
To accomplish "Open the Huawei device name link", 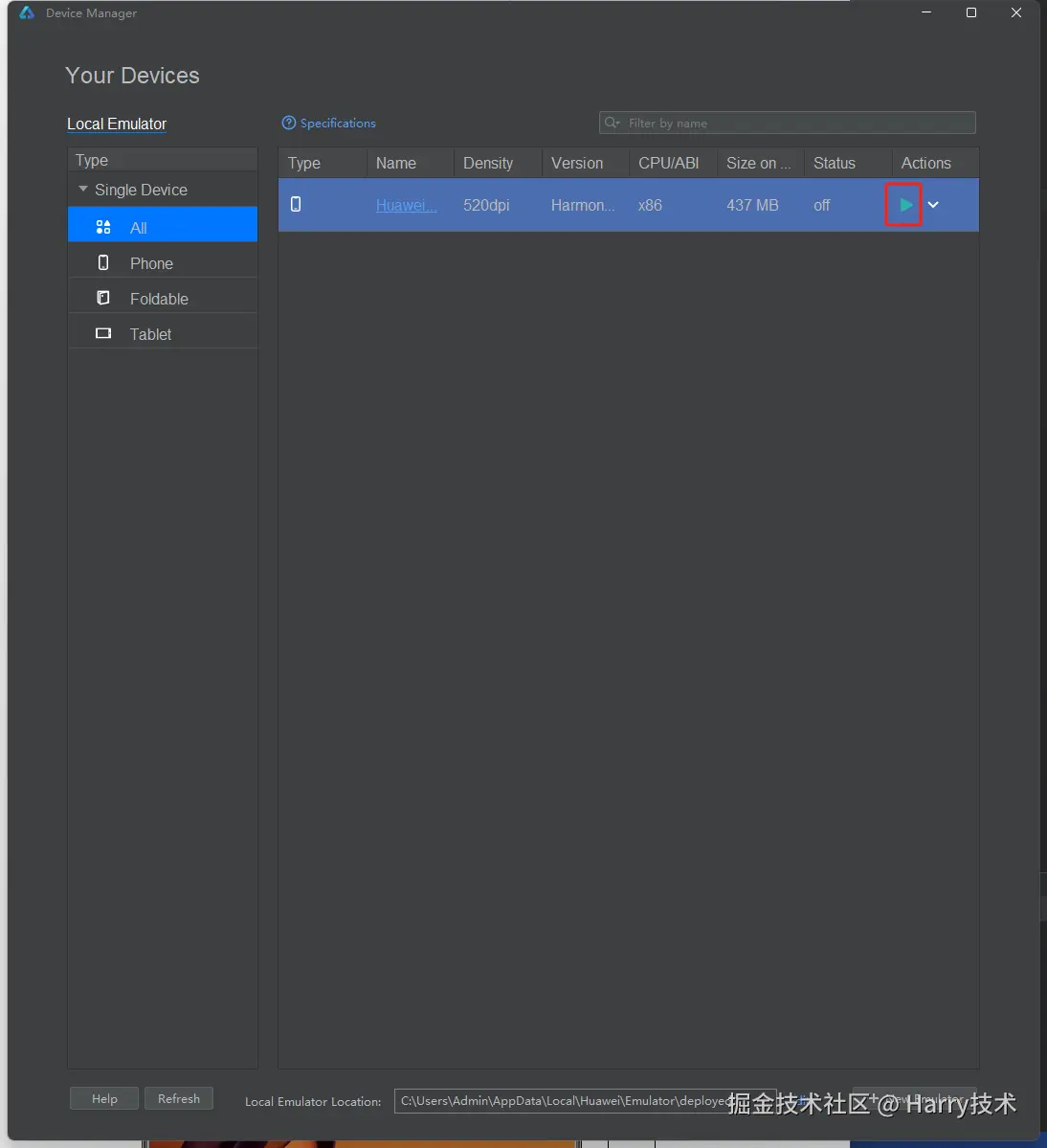I will coord(406,205).
